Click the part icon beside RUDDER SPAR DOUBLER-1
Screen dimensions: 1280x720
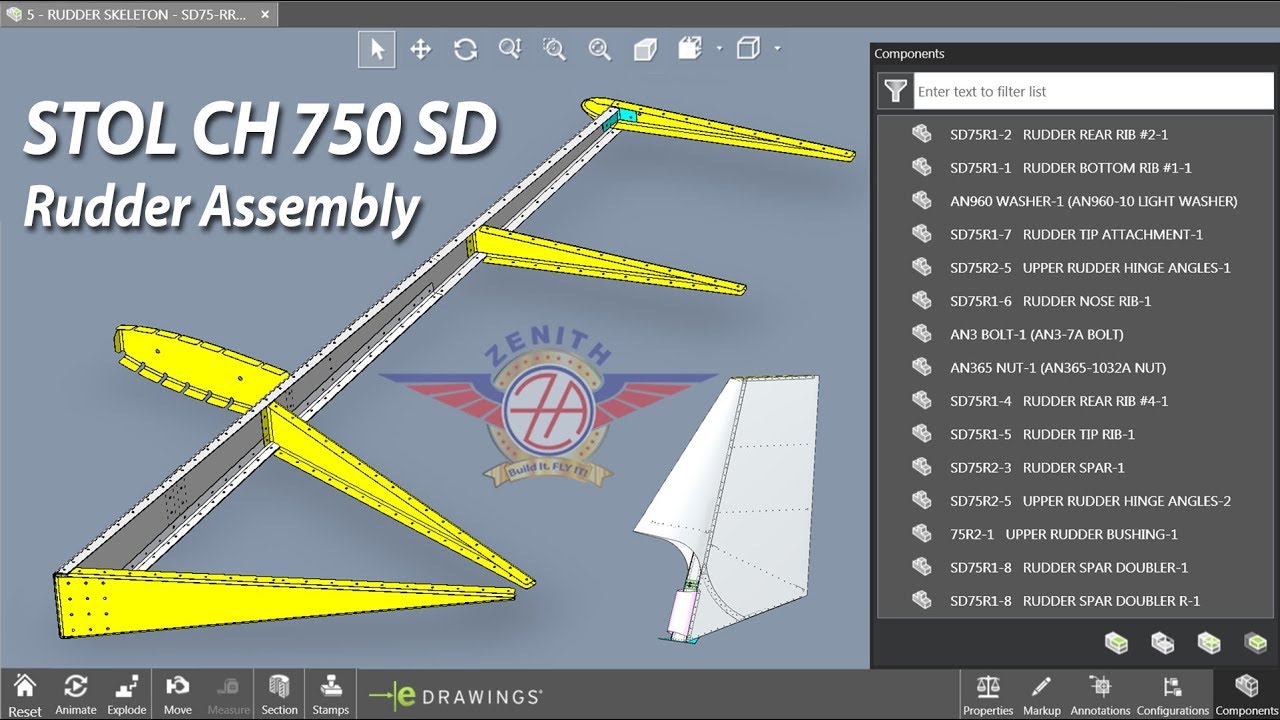[x=921, y=567]
